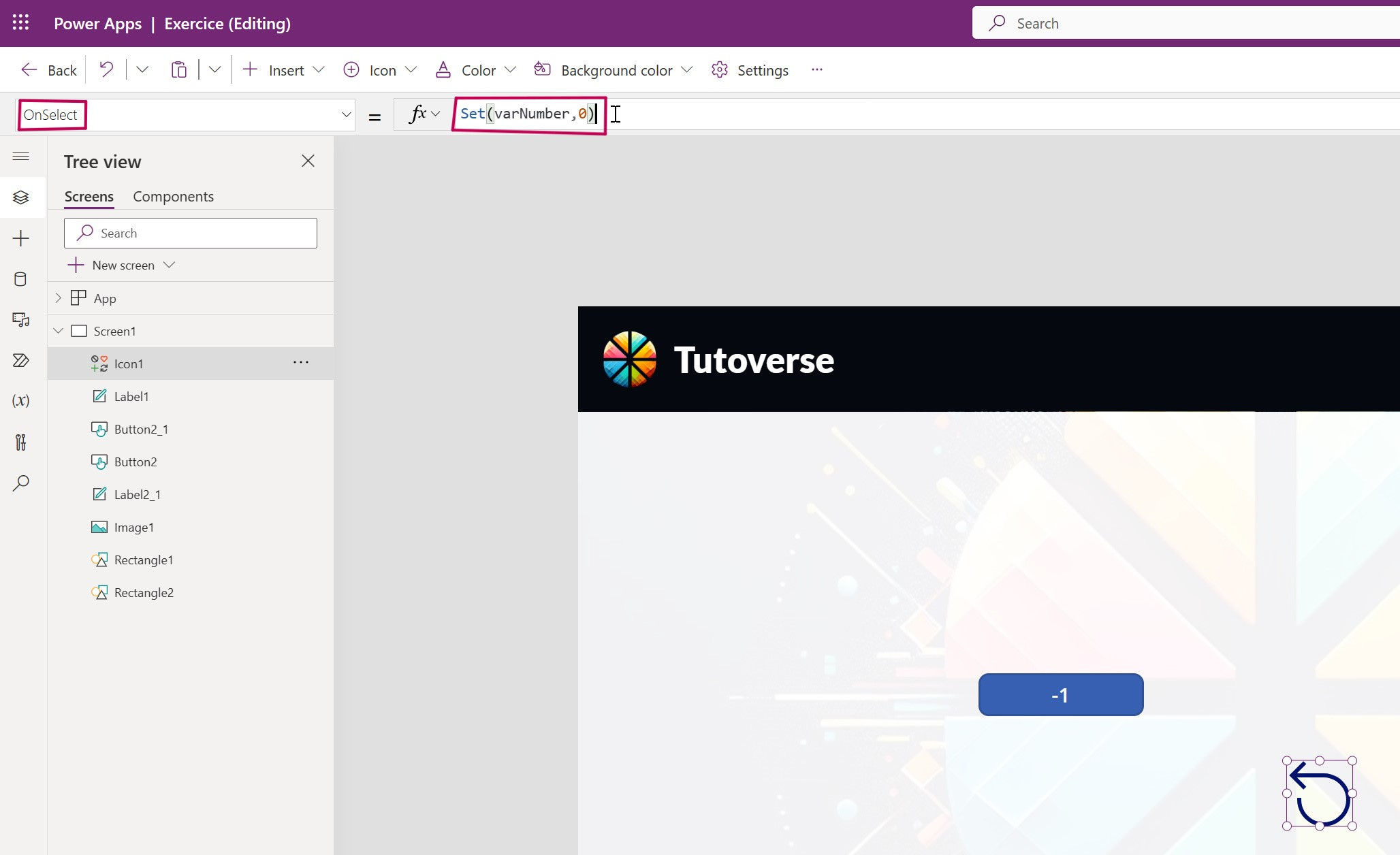Open the Variables (x) pane icon
1400x855 pixels.
click(x=20, y=400)
